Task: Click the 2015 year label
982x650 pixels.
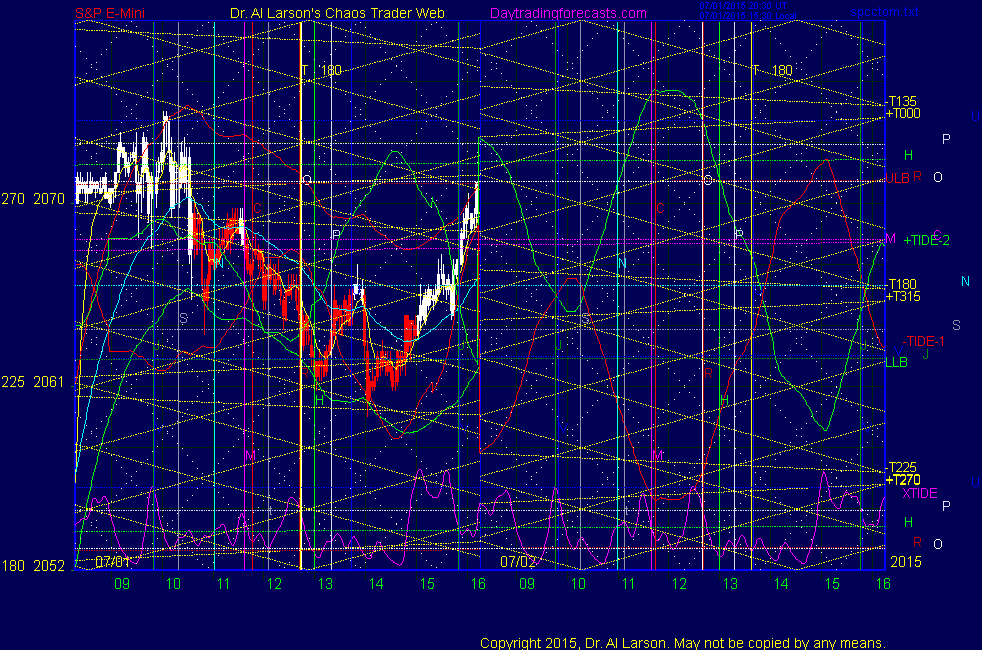Action: (906, 562)
